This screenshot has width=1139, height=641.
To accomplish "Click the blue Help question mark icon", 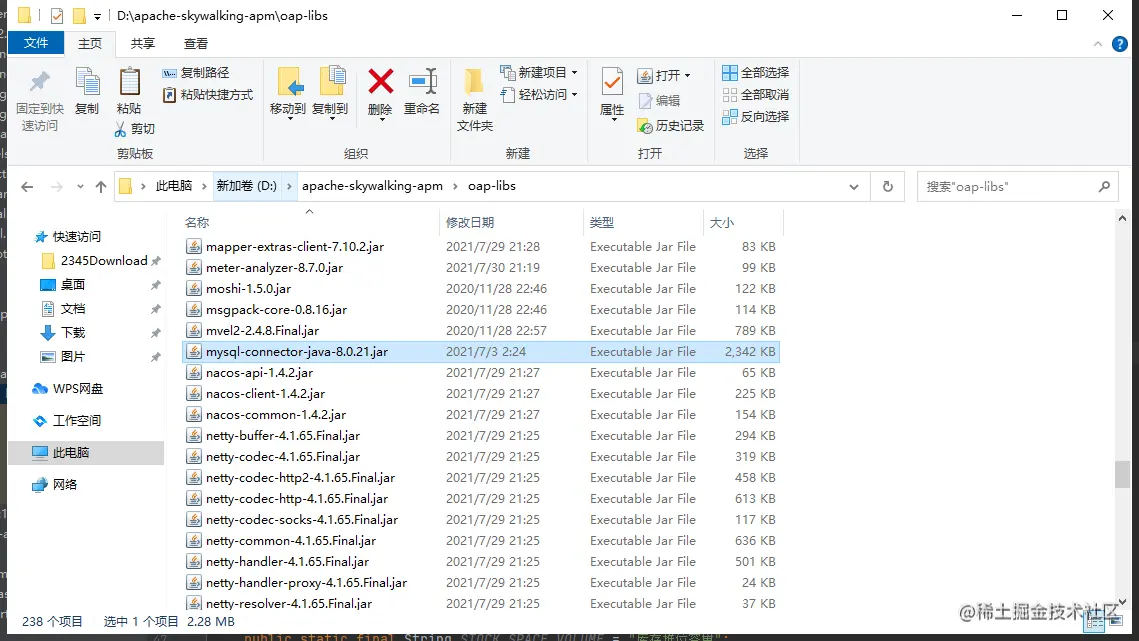I will (1120, 44).
